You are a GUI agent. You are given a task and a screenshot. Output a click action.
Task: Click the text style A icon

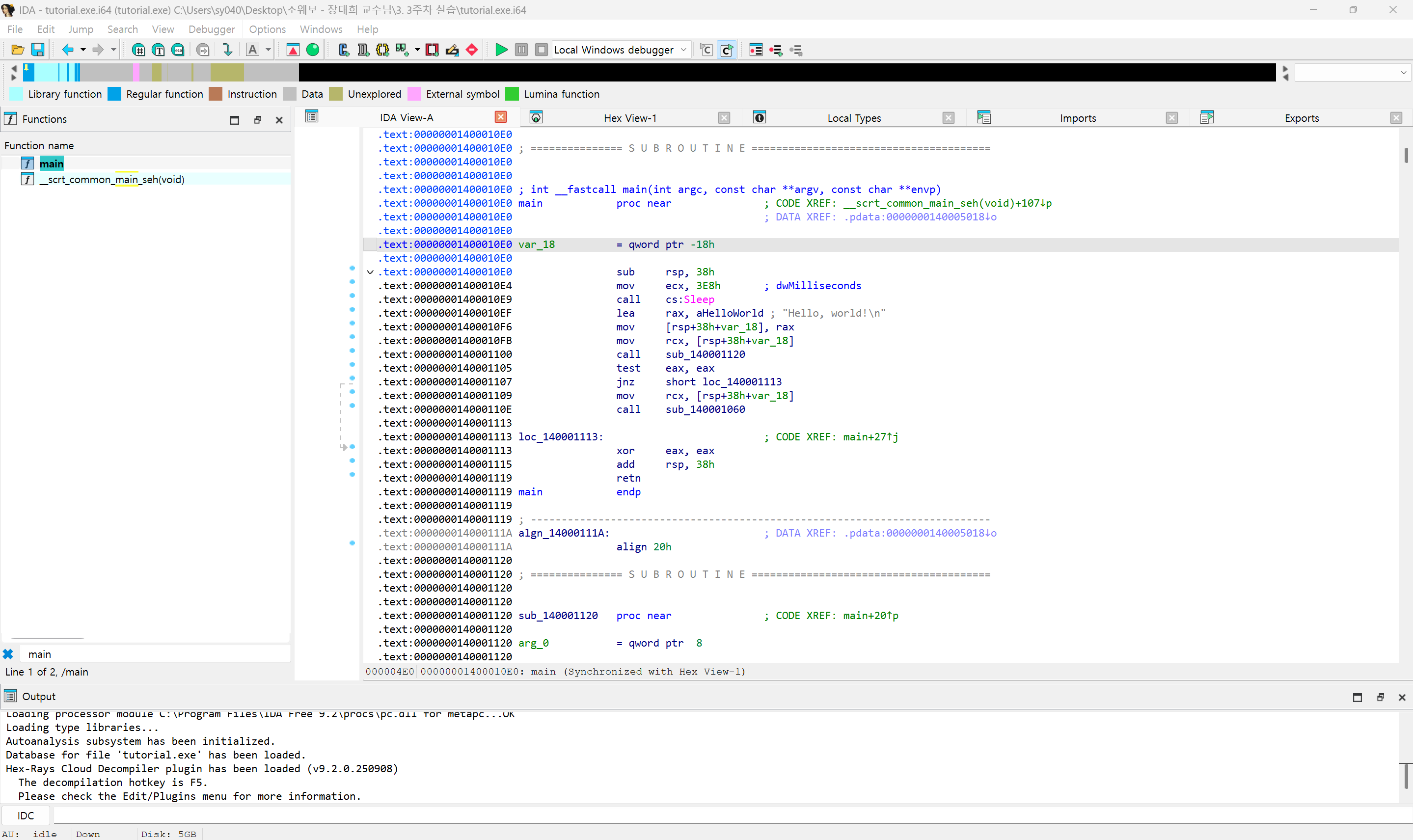[x=252, y=50]
